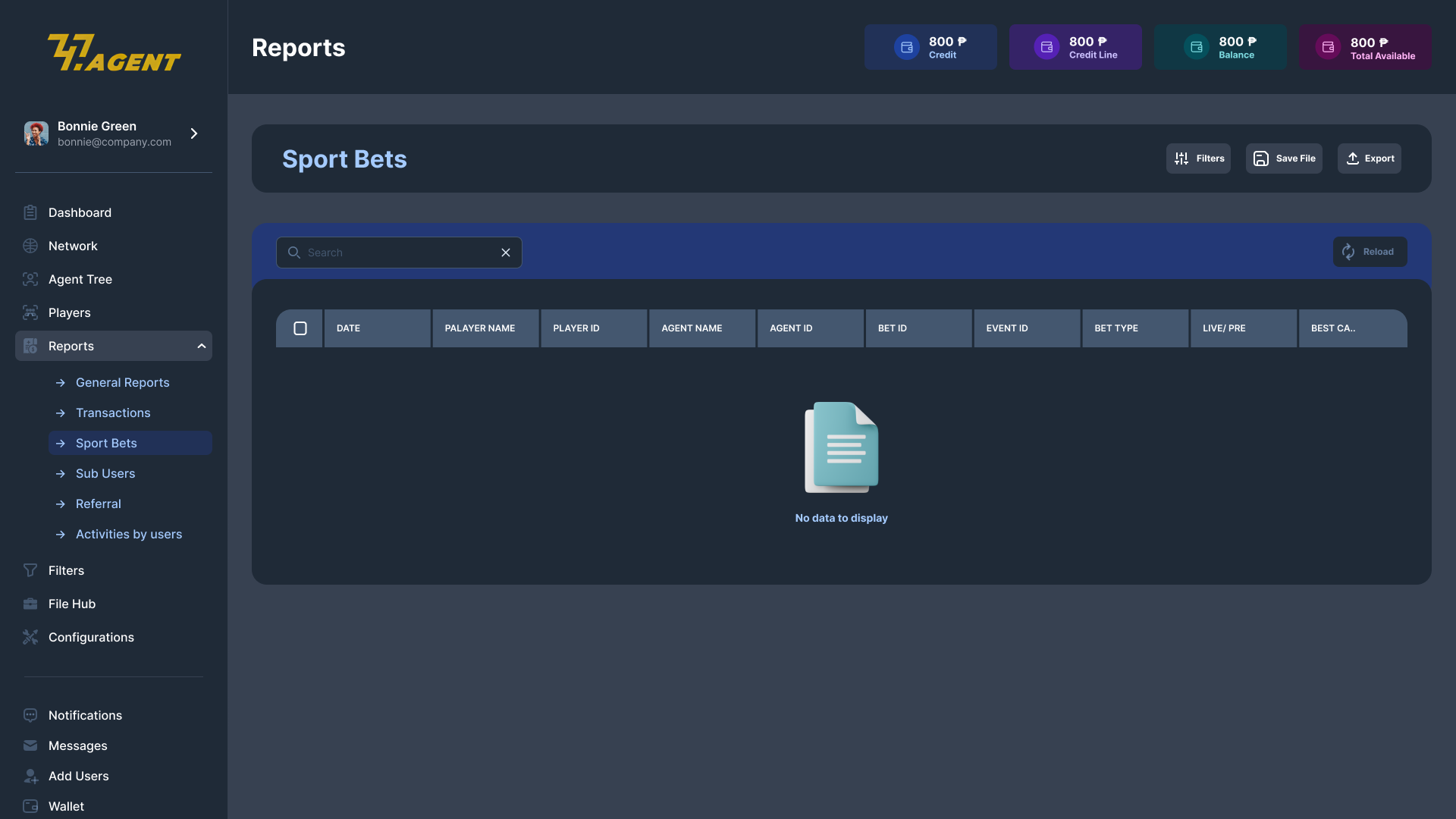Click the Players icon in the sidebar
Screen dimensions: 1456x819
(30, 312)
